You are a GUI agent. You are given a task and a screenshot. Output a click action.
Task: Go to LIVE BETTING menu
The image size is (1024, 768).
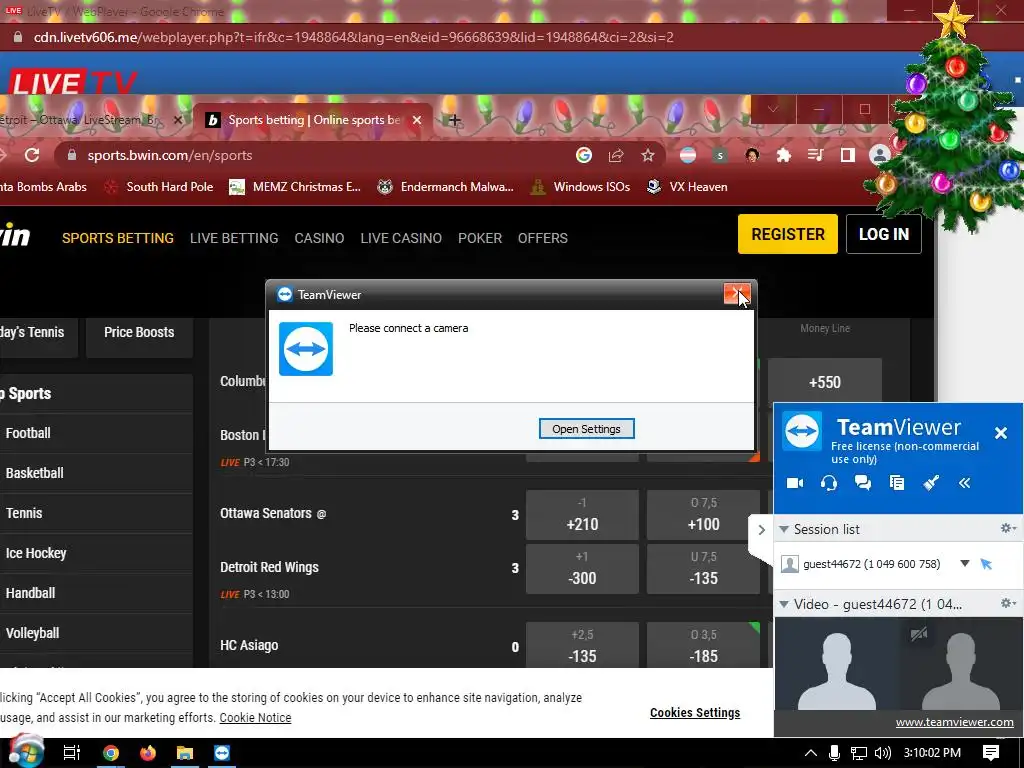tap(234, 238)
